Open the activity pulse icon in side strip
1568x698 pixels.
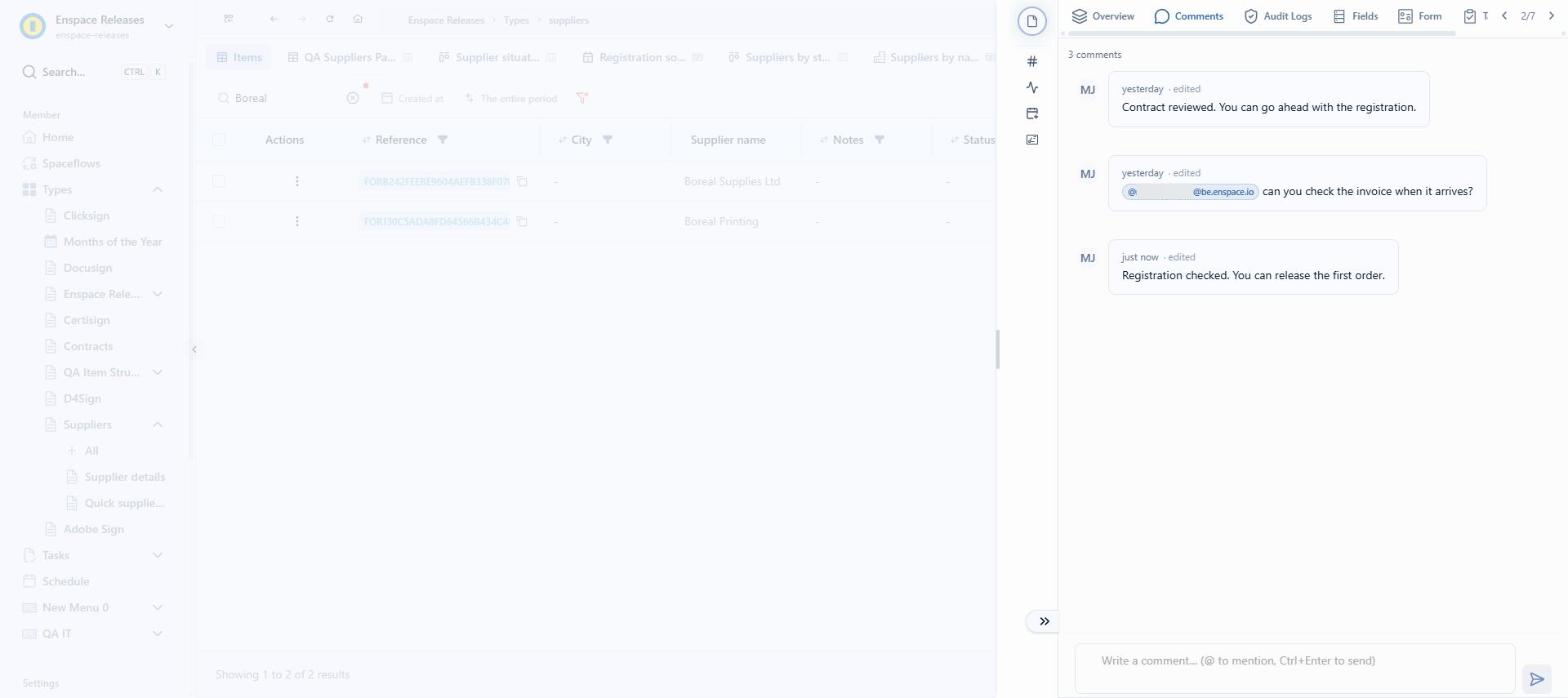pyautogui.click(x=1032, y=87)
